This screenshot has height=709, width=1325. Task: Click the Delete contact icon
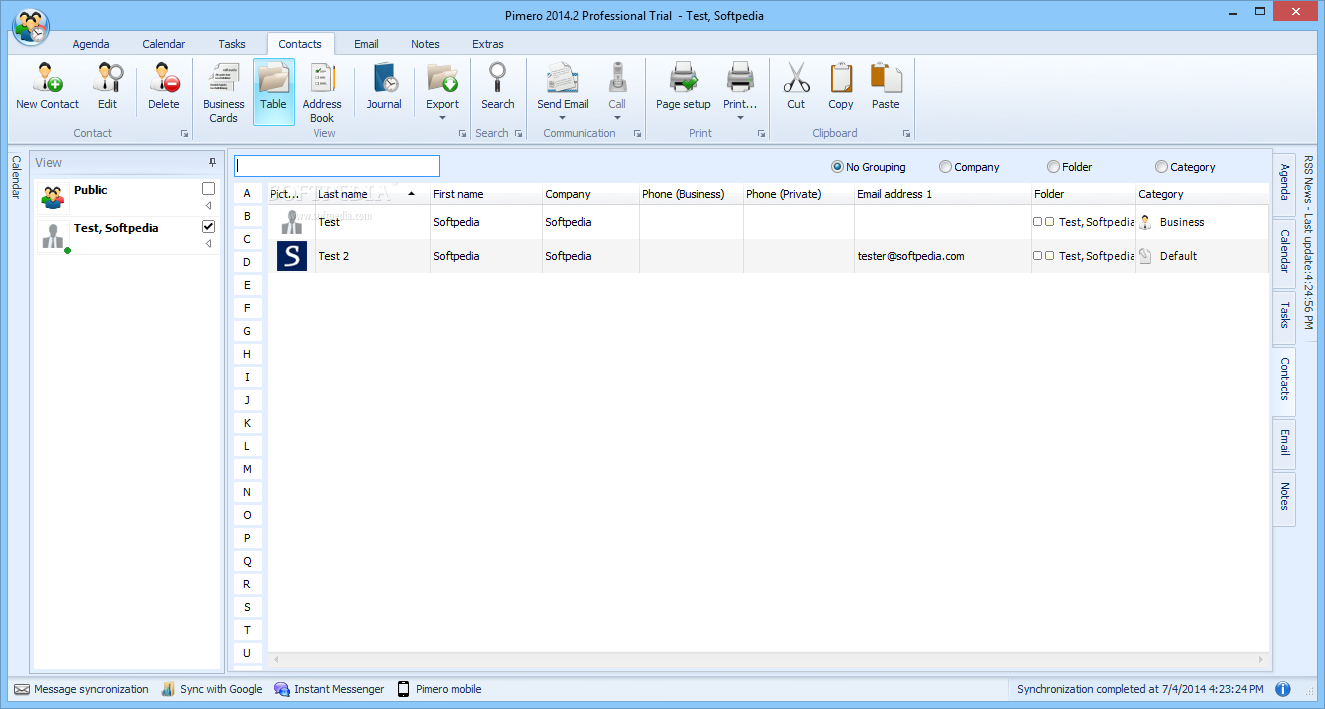coord(164,78)
